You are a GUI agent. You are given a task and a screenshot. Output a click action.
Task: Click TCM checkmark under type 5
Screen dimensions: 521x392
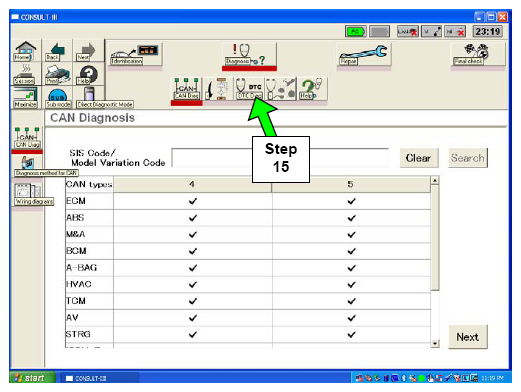click(x=351, y=301)
